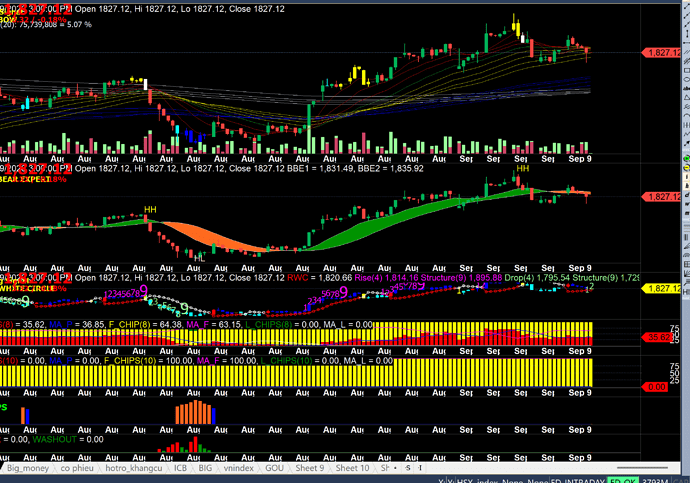
Task: Click the HL label under the August low
Action: pyautogui.click(x=199, y=258)
